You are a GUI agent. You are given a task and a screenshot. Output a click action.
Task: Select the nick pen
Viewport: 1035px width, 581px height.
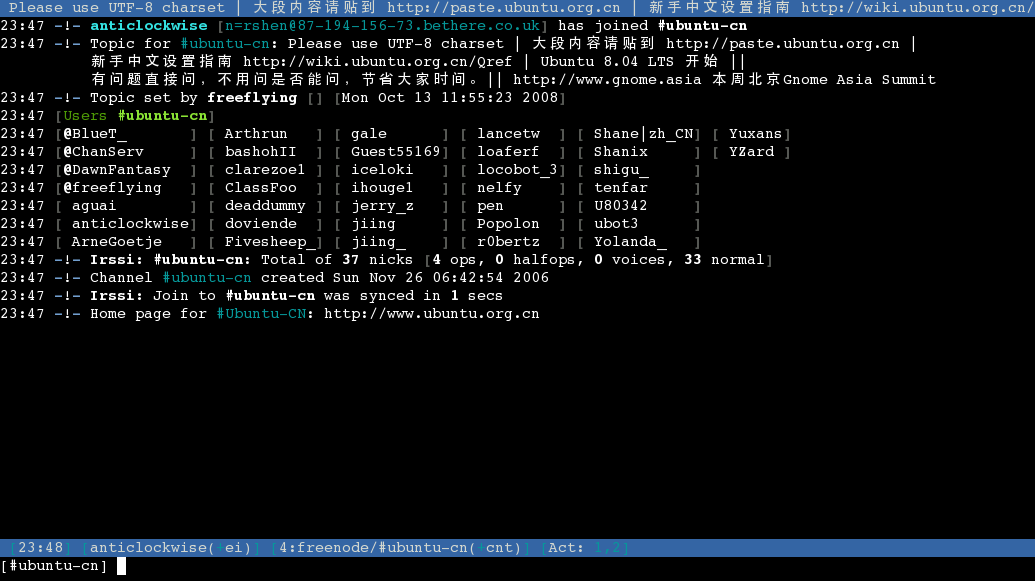[490, 206]
